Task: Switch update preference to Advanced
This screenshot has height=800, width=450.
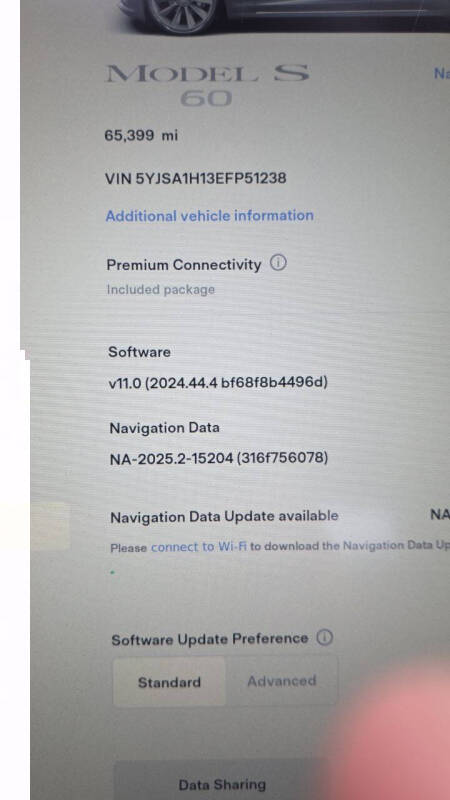Action: (282, 681)
